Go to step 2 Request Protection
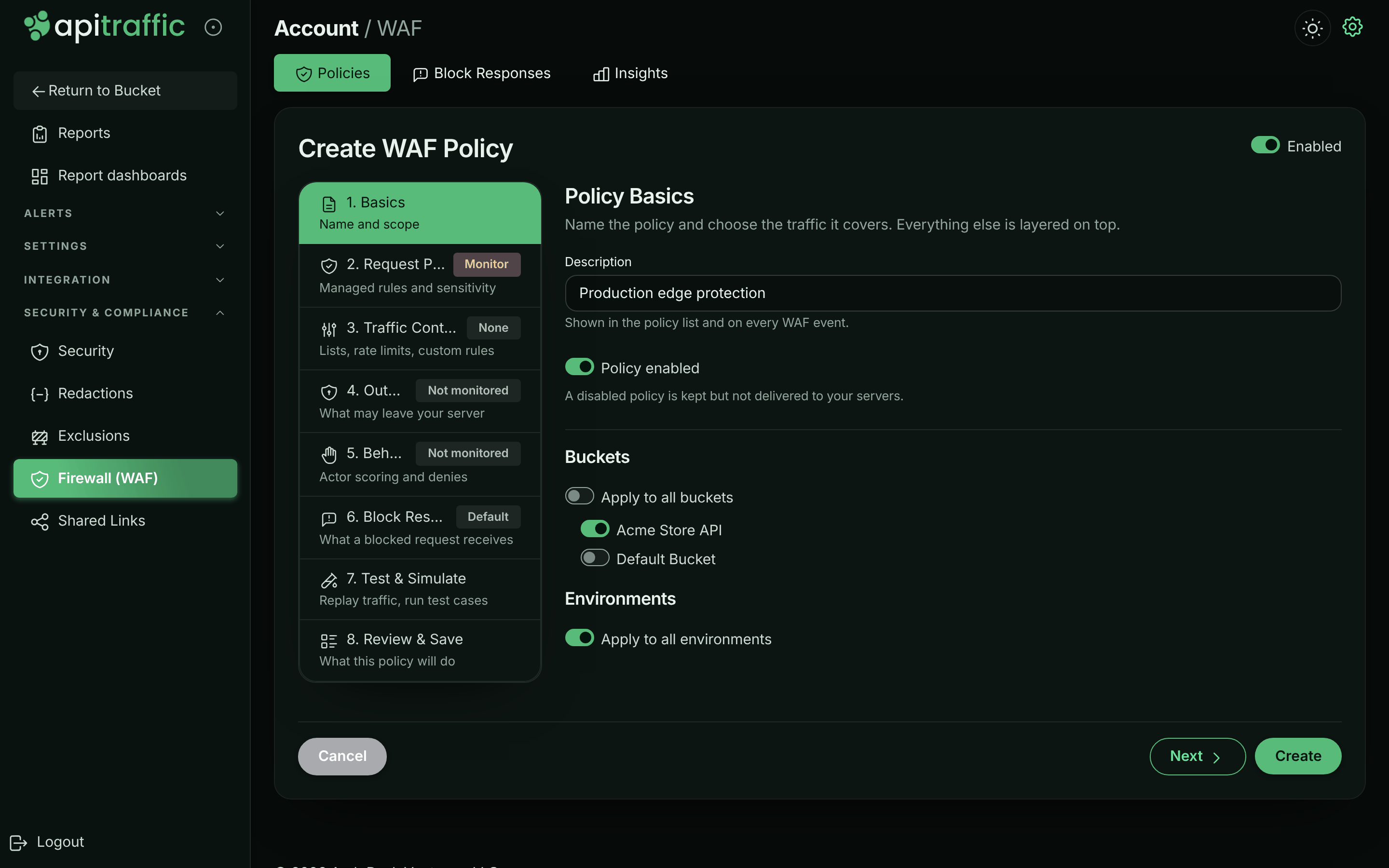Image resolution: width=1389 pixels, height=868 pixels. click(x=420, y=275)
